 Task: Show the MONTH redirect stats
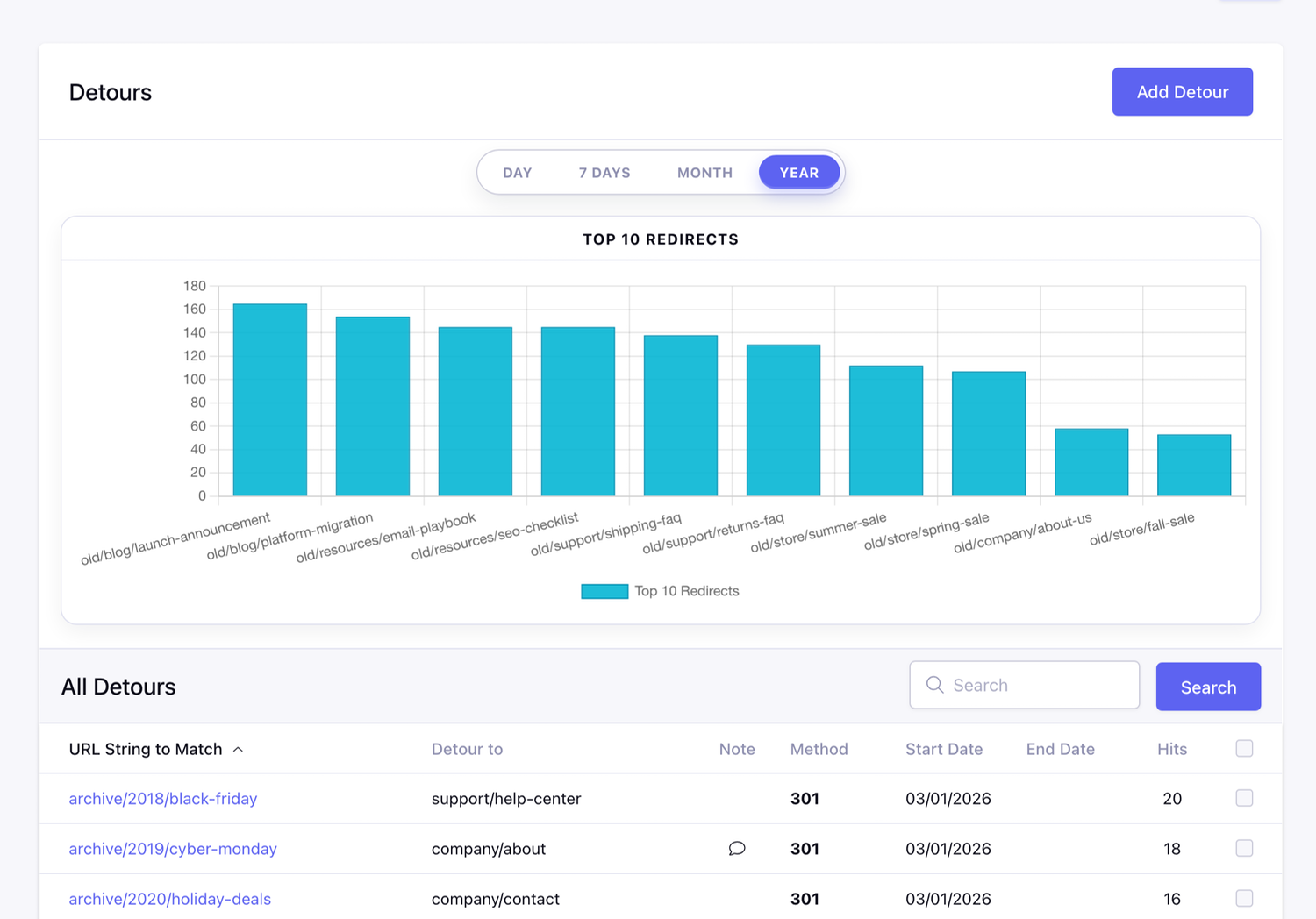click(704, 173)
